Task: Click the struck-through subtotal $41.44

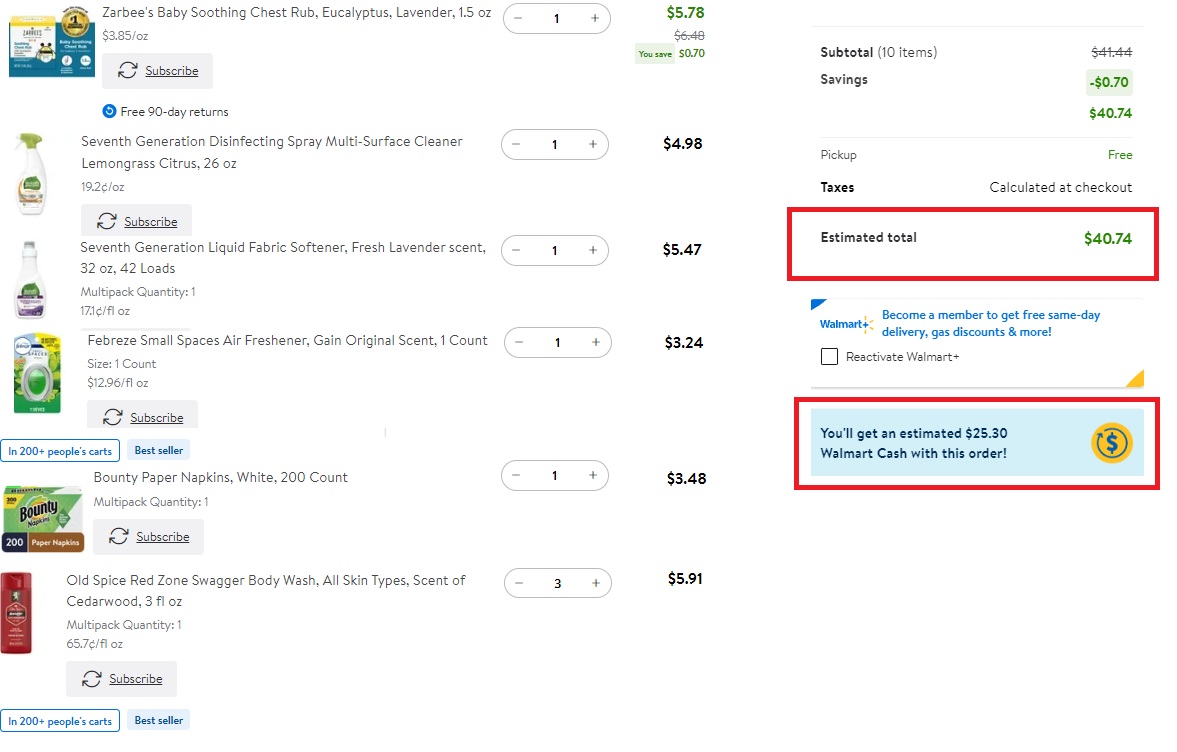Action: [x=1111, y=52]
